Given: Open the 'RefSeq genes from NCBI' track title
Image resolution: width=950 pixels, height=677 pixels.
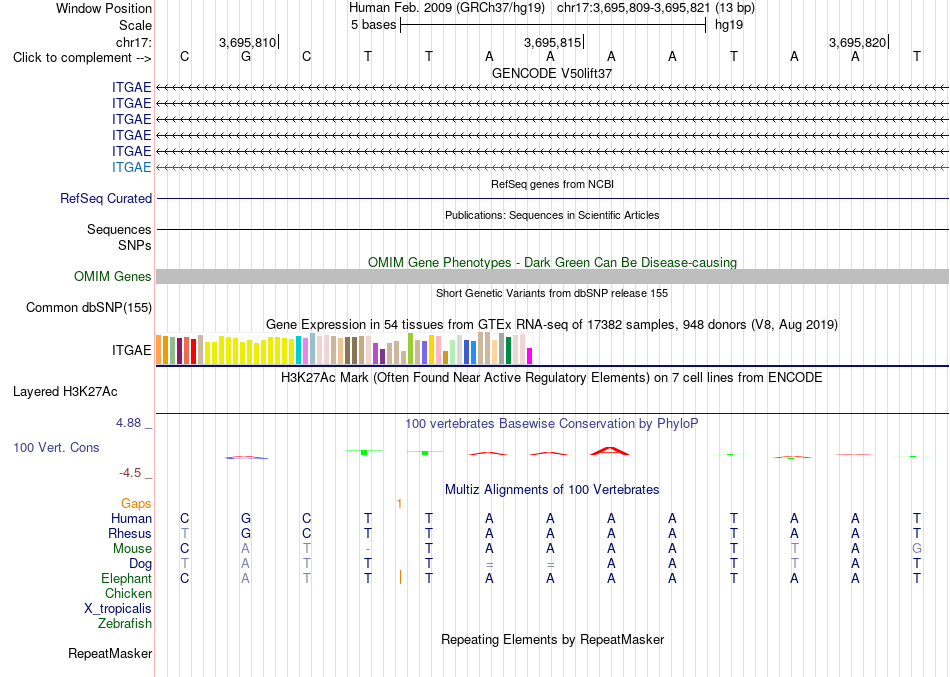Looking at the screenshot, I should point(552,184).
